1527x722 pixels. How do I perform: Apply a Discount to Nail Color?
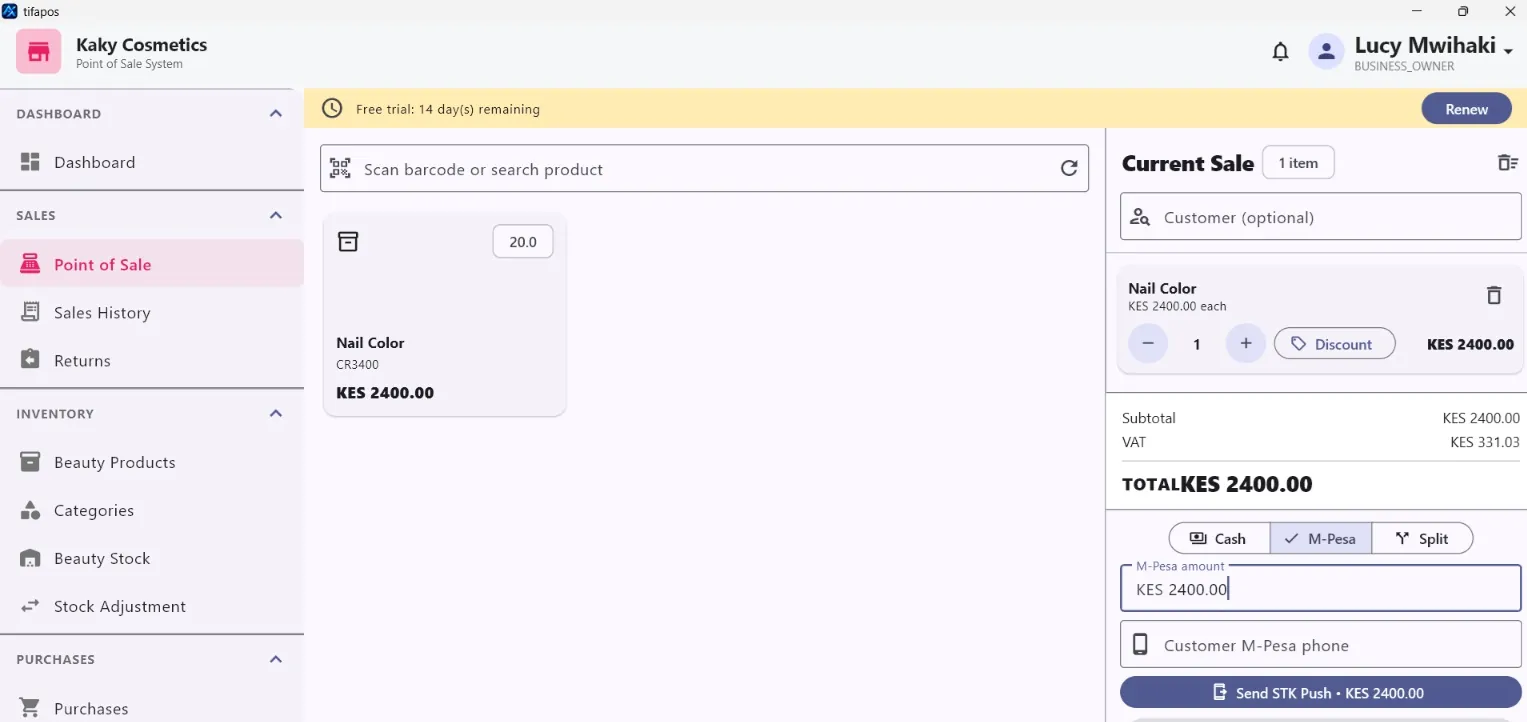pyautogui.click(x=1334, y=344)
